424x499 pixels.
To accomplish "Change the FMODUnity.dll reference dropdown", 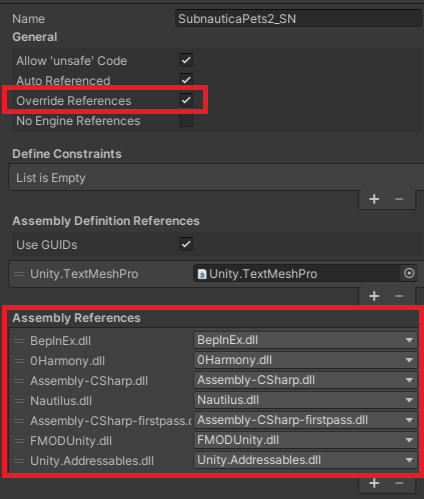I will pos(305,440).
